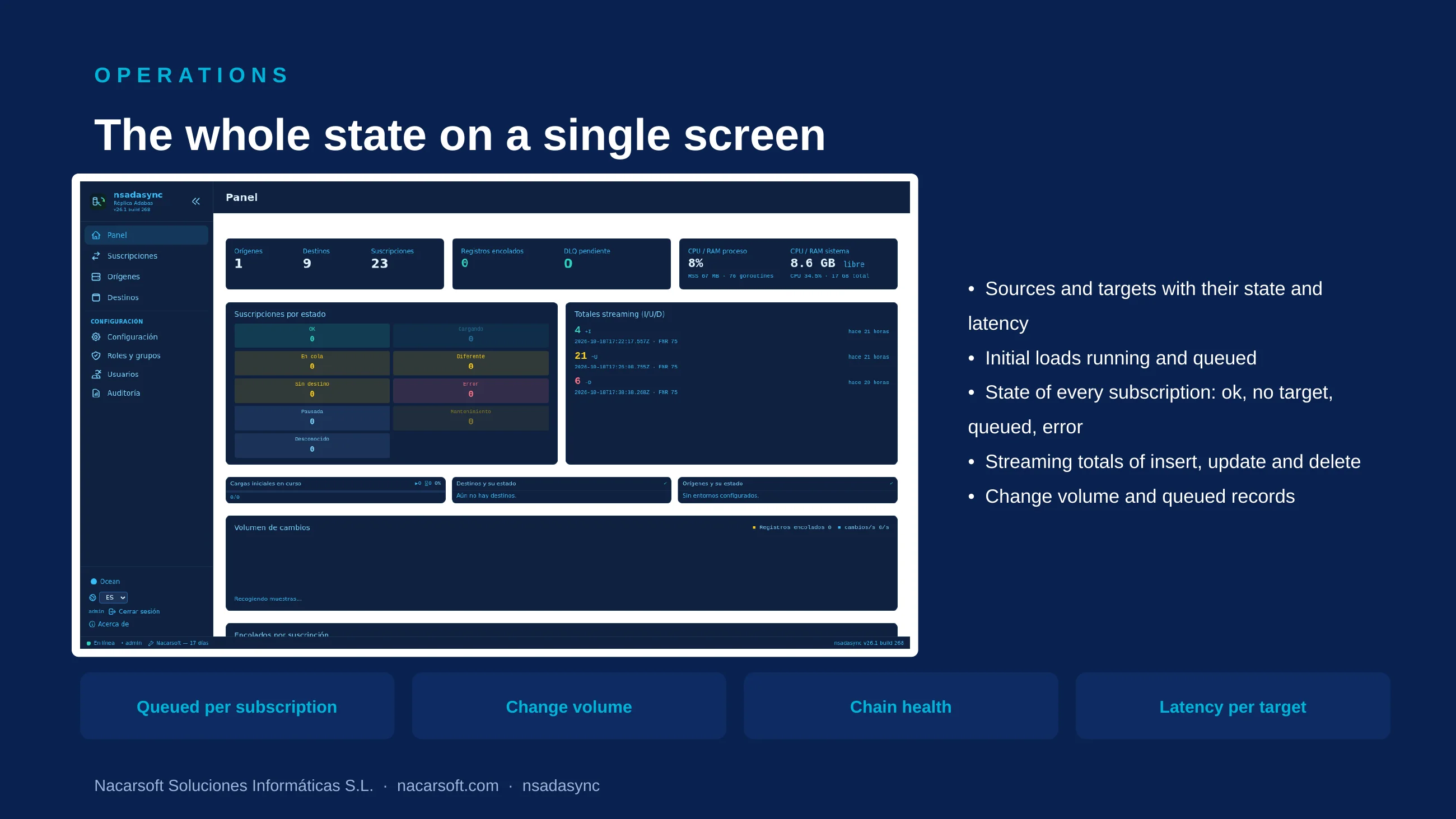The width and height of the screenshot is (1456, 819).
Task: Click the Roles y grupos shield icon
Action: point(96,355)
